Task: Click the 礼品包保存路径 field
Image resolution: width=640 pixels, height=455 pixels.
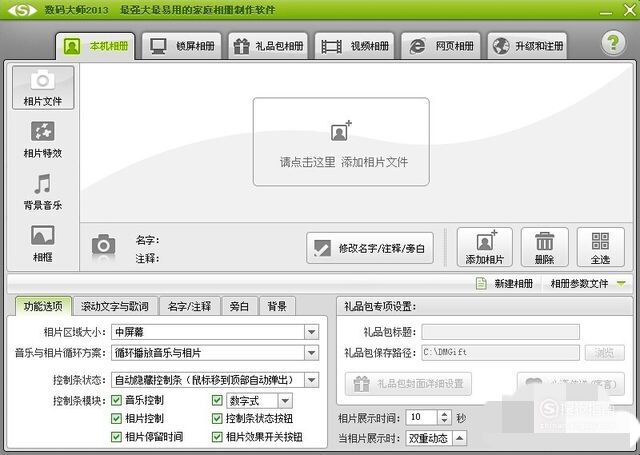Action: pyautogui.click(x=500, y=353)
